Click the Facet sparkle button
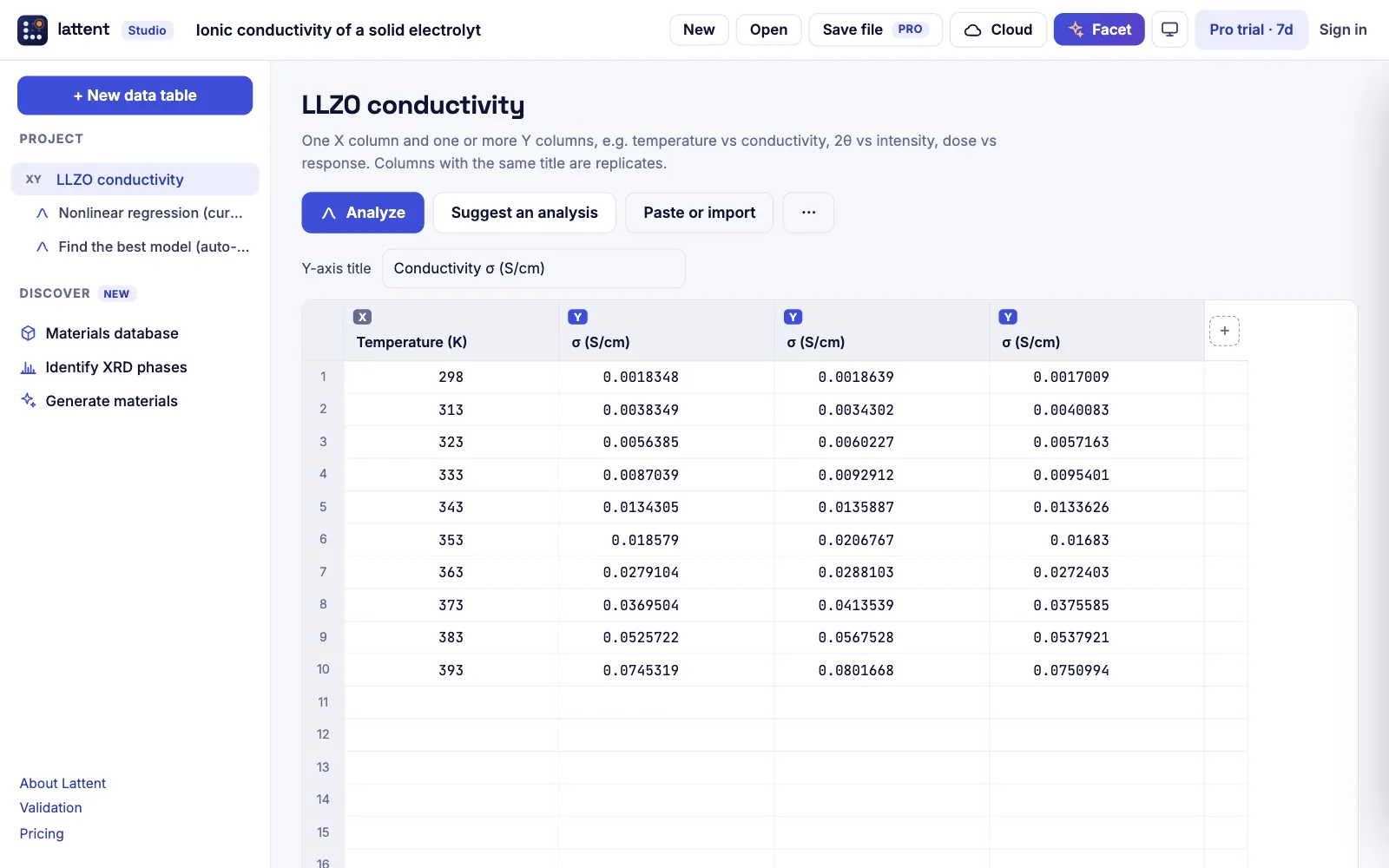 (1099, 30)
